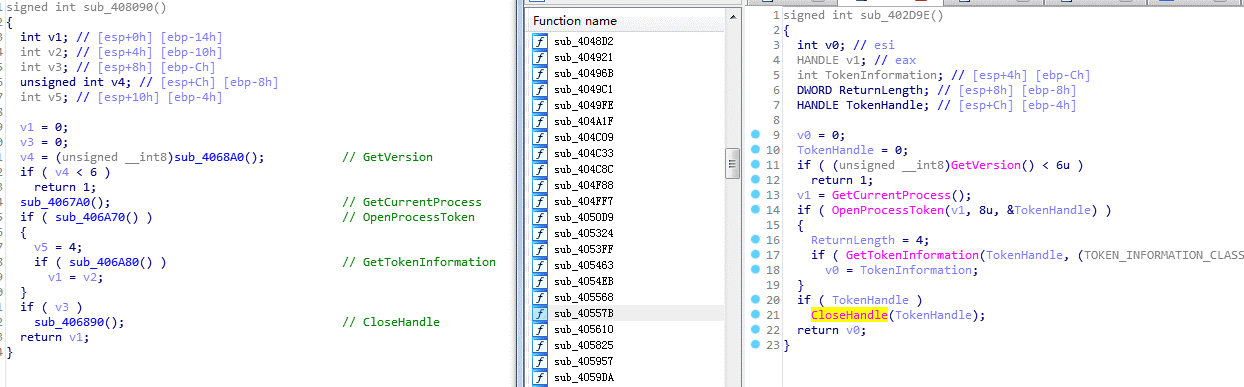Click the // OpenProcessToken comment in left pane
Screen dimensions: 1244x387
408,217
